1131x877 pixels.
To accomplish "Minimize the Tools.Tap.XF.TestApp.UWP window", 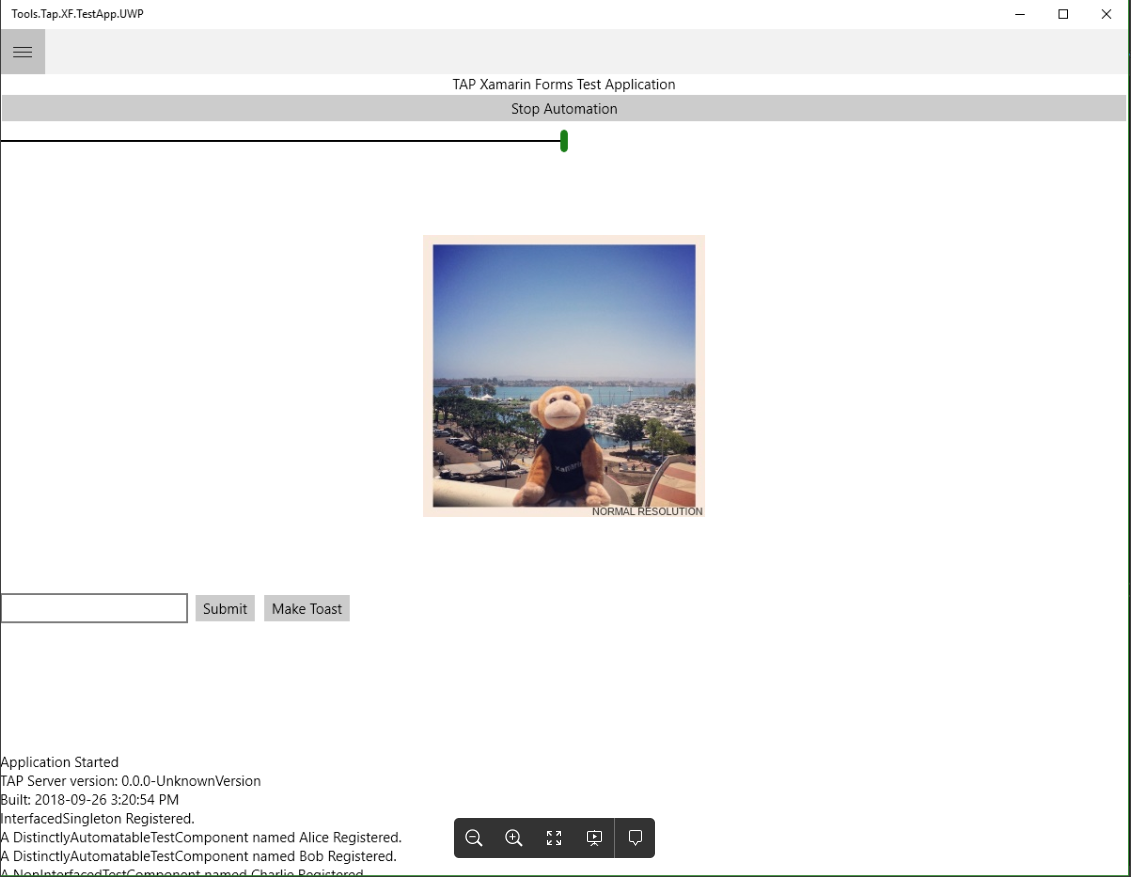I will [1018, 14].
